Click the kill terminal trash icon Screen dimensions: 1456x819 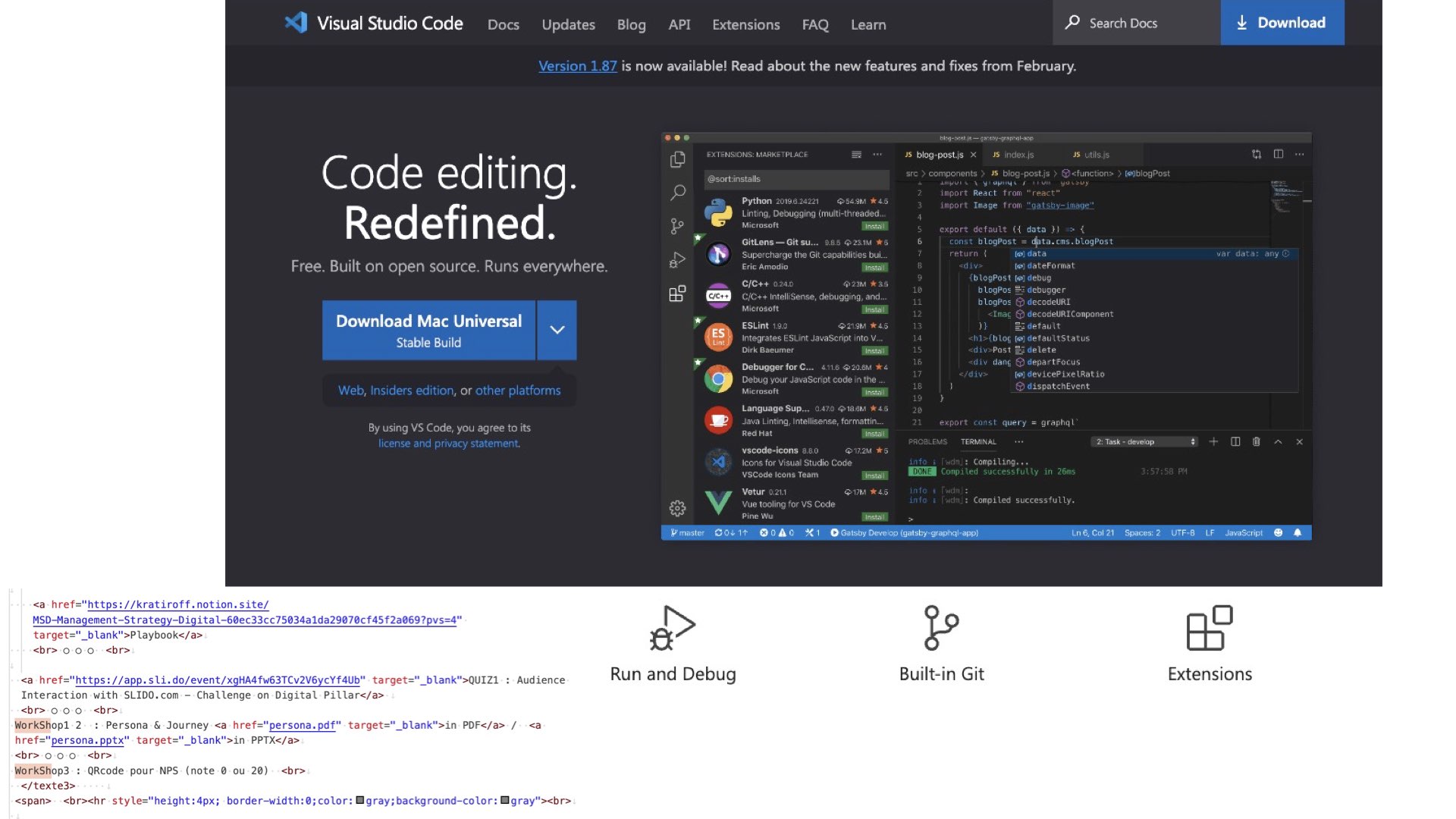(x=1257, y=441)
